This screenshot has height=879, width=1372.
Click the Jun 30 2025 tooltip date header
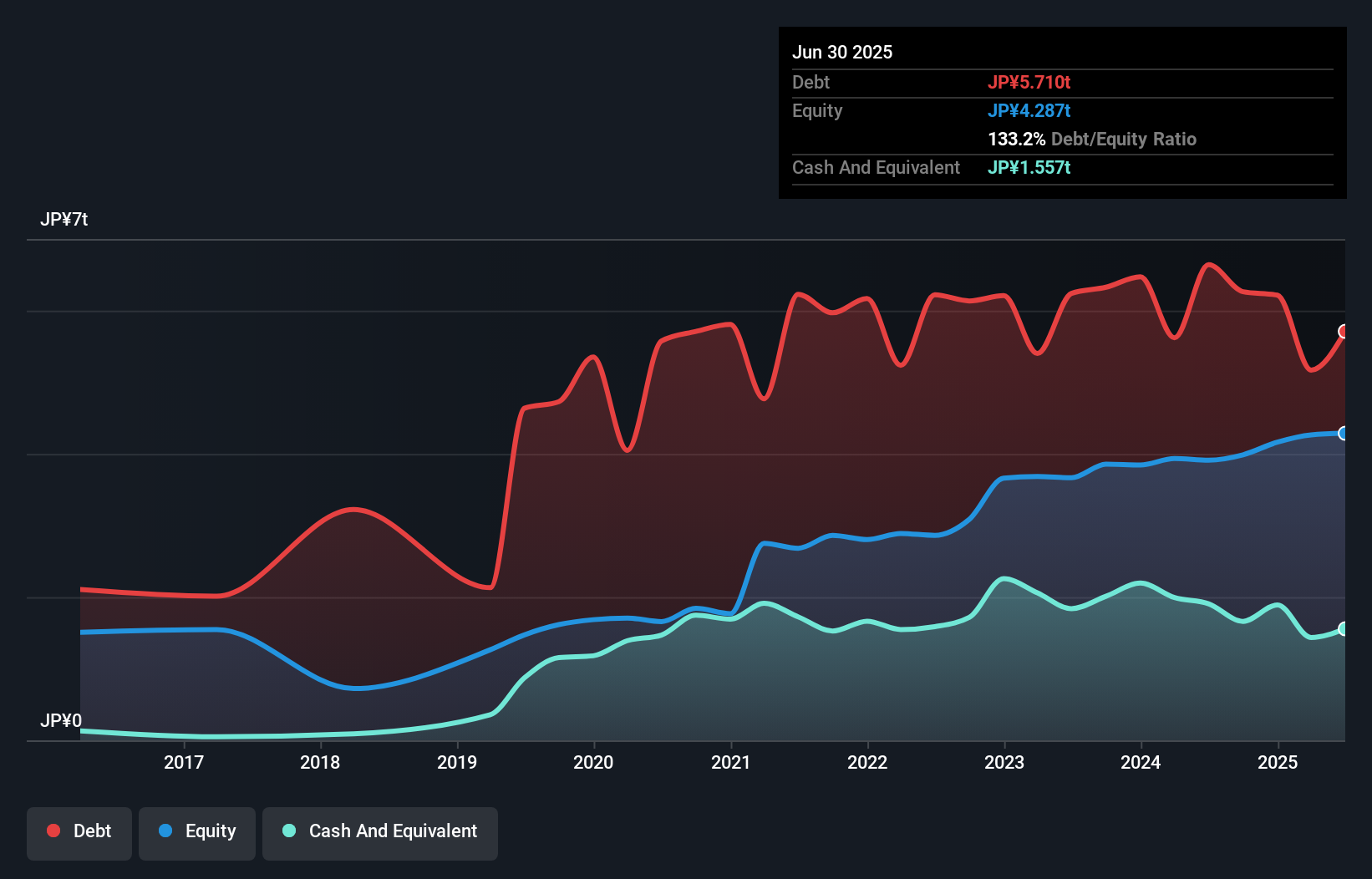point(842,52)
